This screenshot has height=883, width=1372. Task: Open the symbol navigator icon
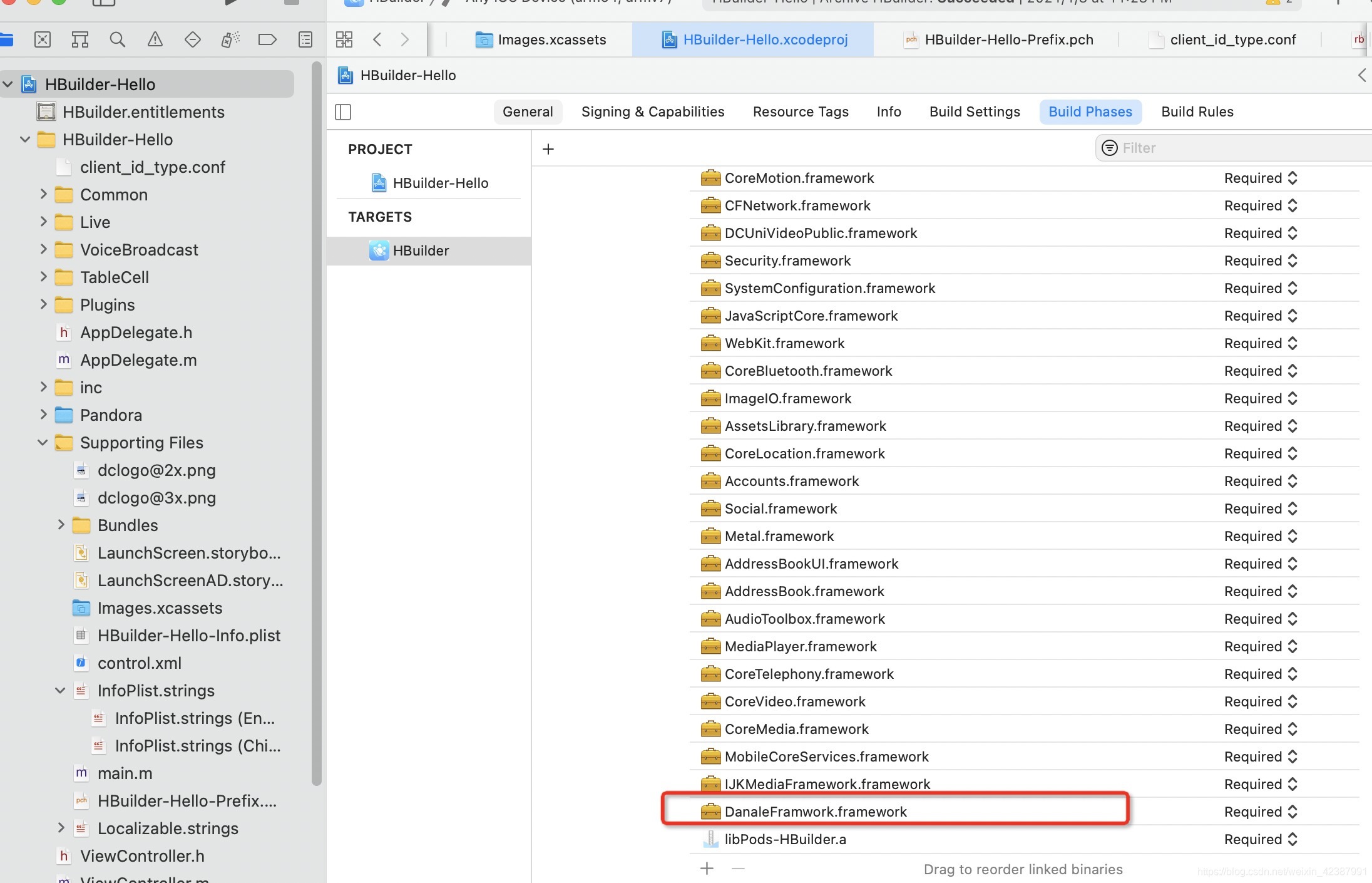[x=80, y=40]
